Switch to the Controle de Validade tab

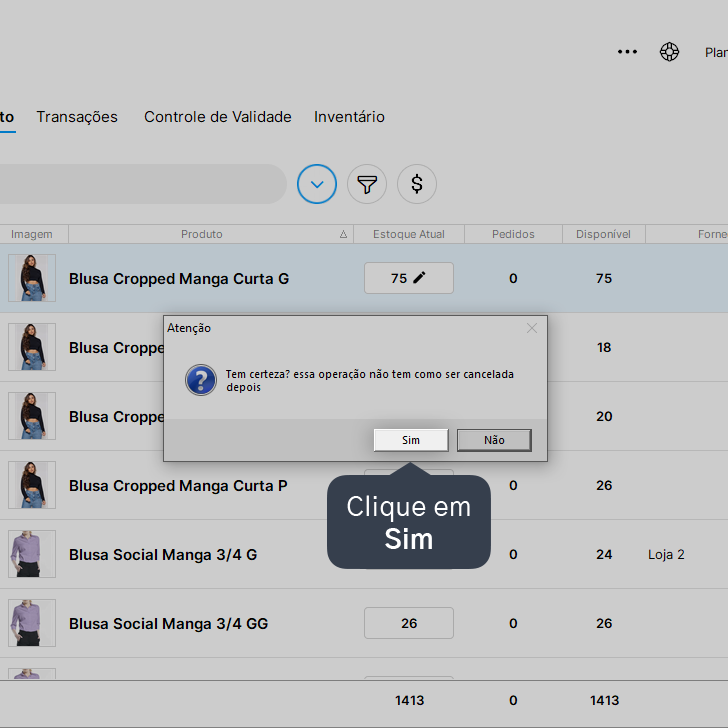(x=218, y=117)
